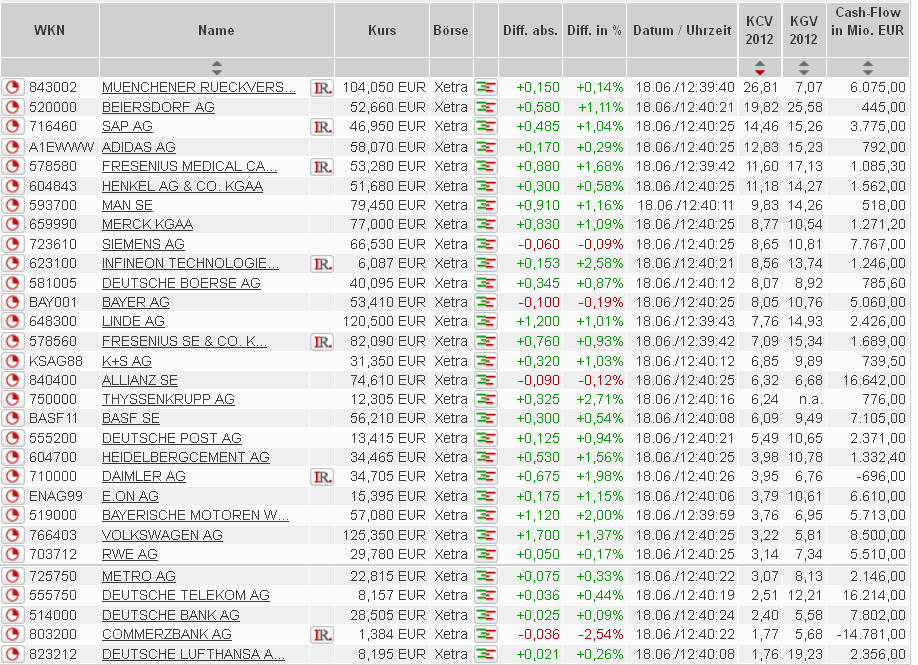This screenshot has height=665, width=918.
Task: Sort by the KGV 2012 column arrows
Action: (804, 67)
